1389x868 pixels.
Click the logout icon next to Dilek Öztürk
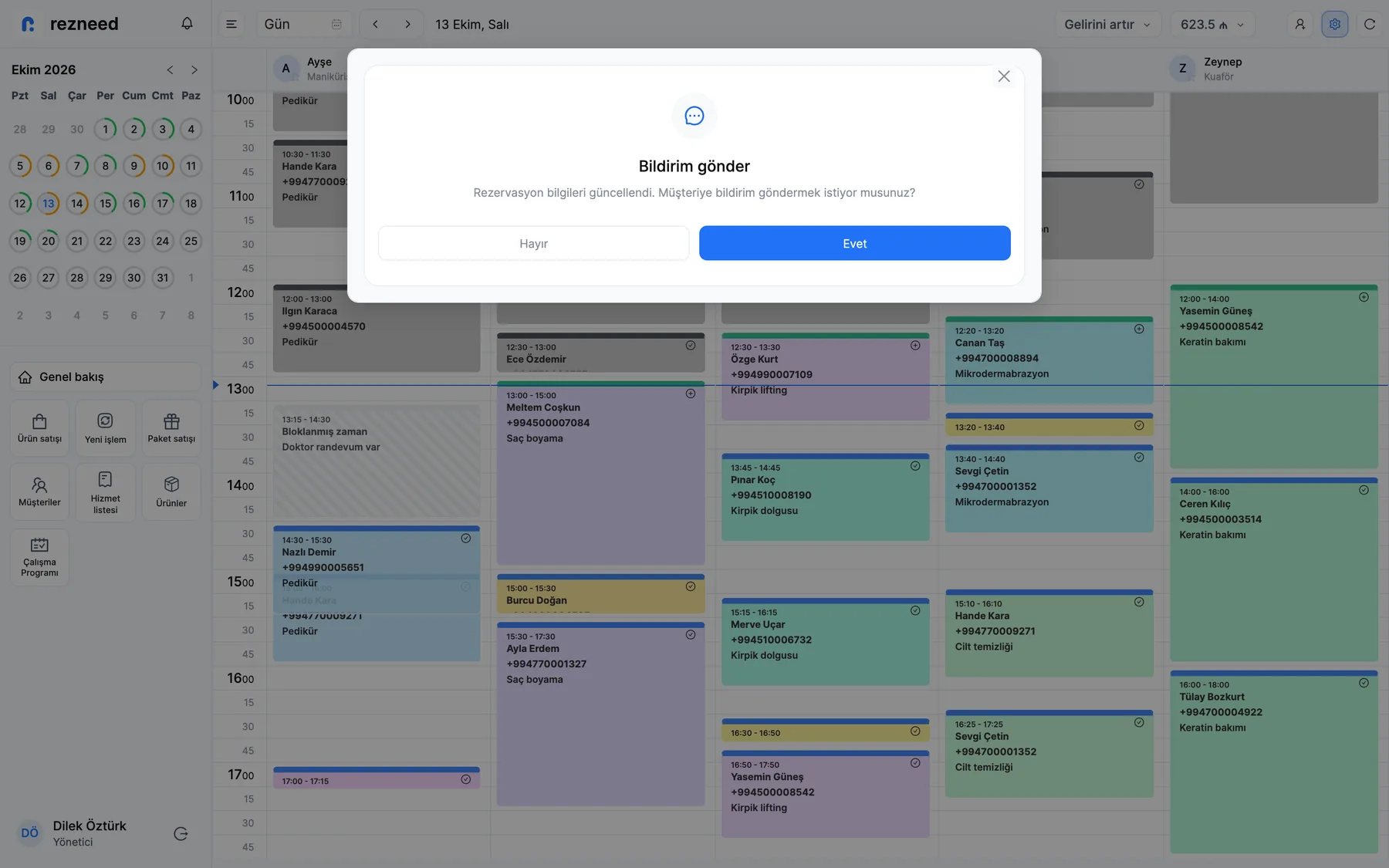click(x=181, y=833)
